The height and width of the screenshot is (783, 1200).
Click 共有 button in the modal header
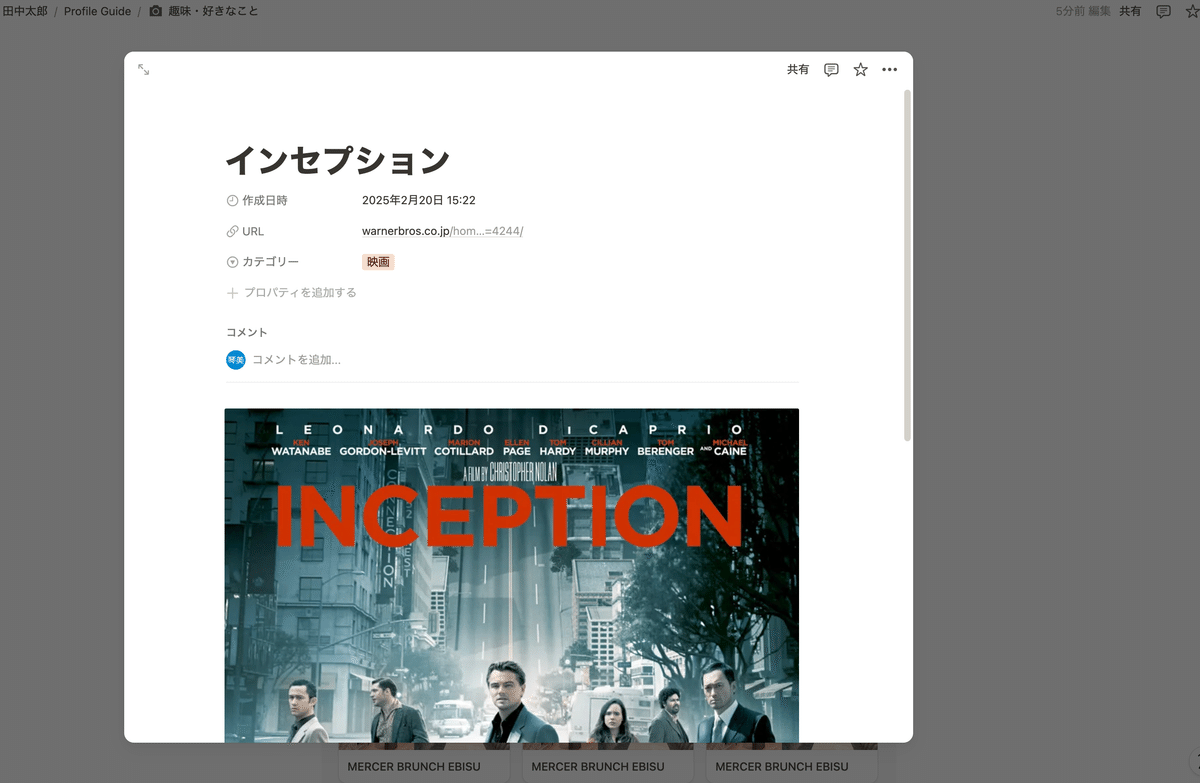798,70
